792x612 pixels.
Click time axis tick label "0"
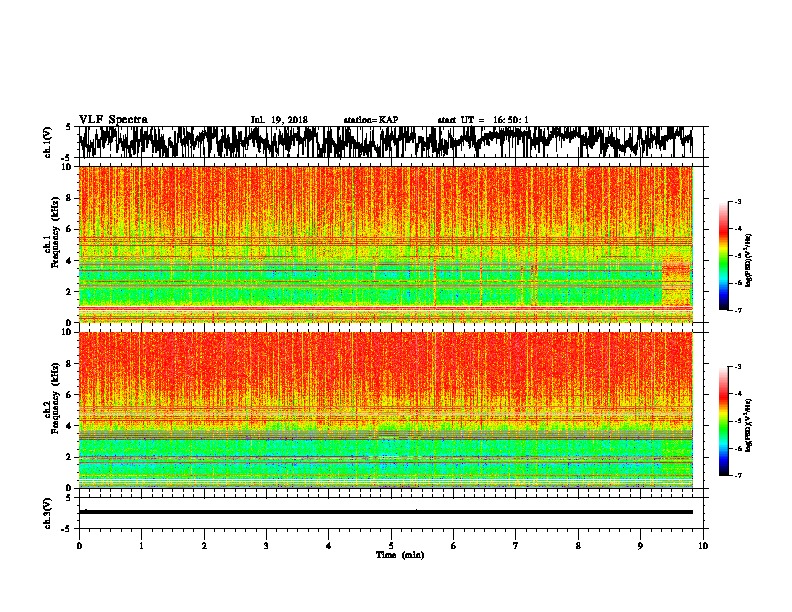pos(79,546)
